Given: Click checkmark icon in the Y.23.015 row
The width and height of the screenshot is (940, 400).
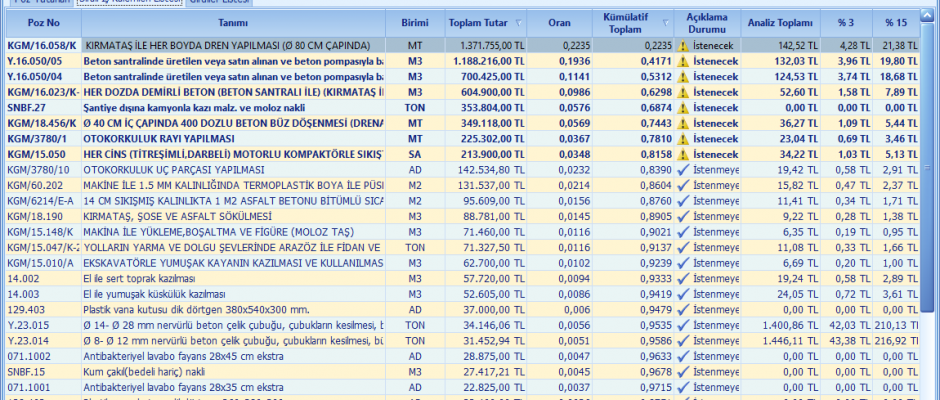Looking at the screenshot, I should (683, 325).
